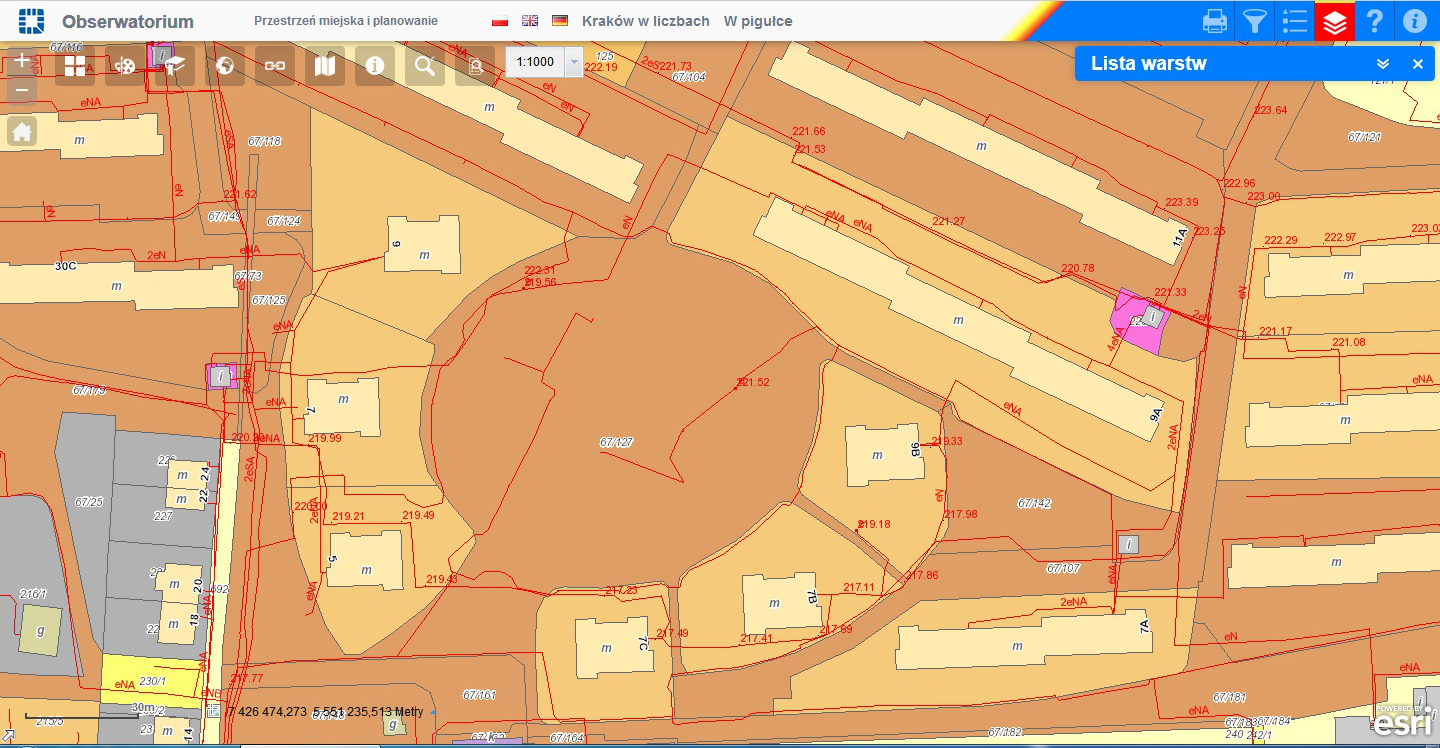This screenshot has width=1440, height=748.
Task: Click the print icon in header
Action: tap(1215, 21)
